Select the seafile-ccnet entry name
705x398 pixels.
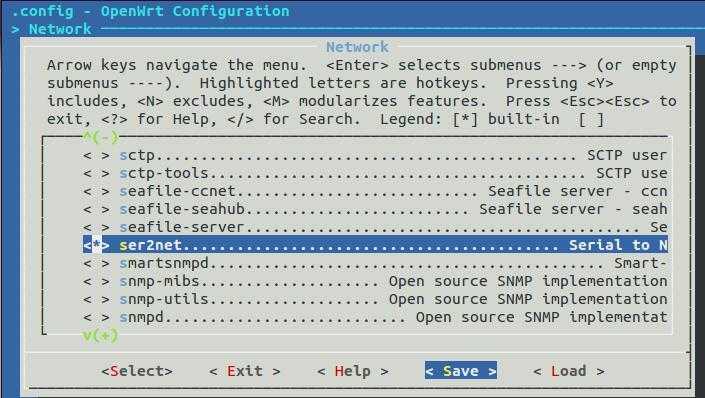[x=178, y=191]
